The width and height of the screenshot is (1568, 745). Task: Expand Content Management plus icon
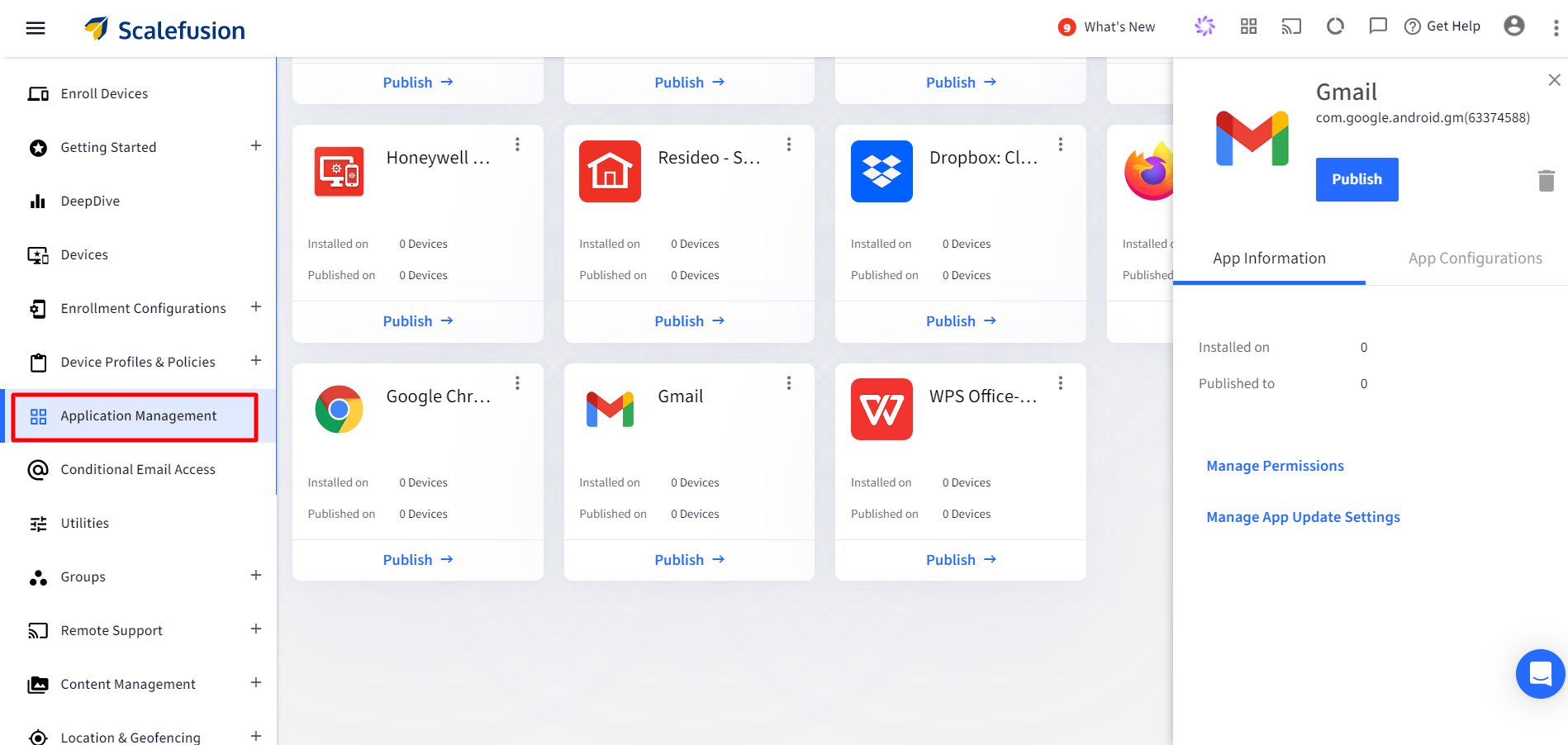pos(256,683)
